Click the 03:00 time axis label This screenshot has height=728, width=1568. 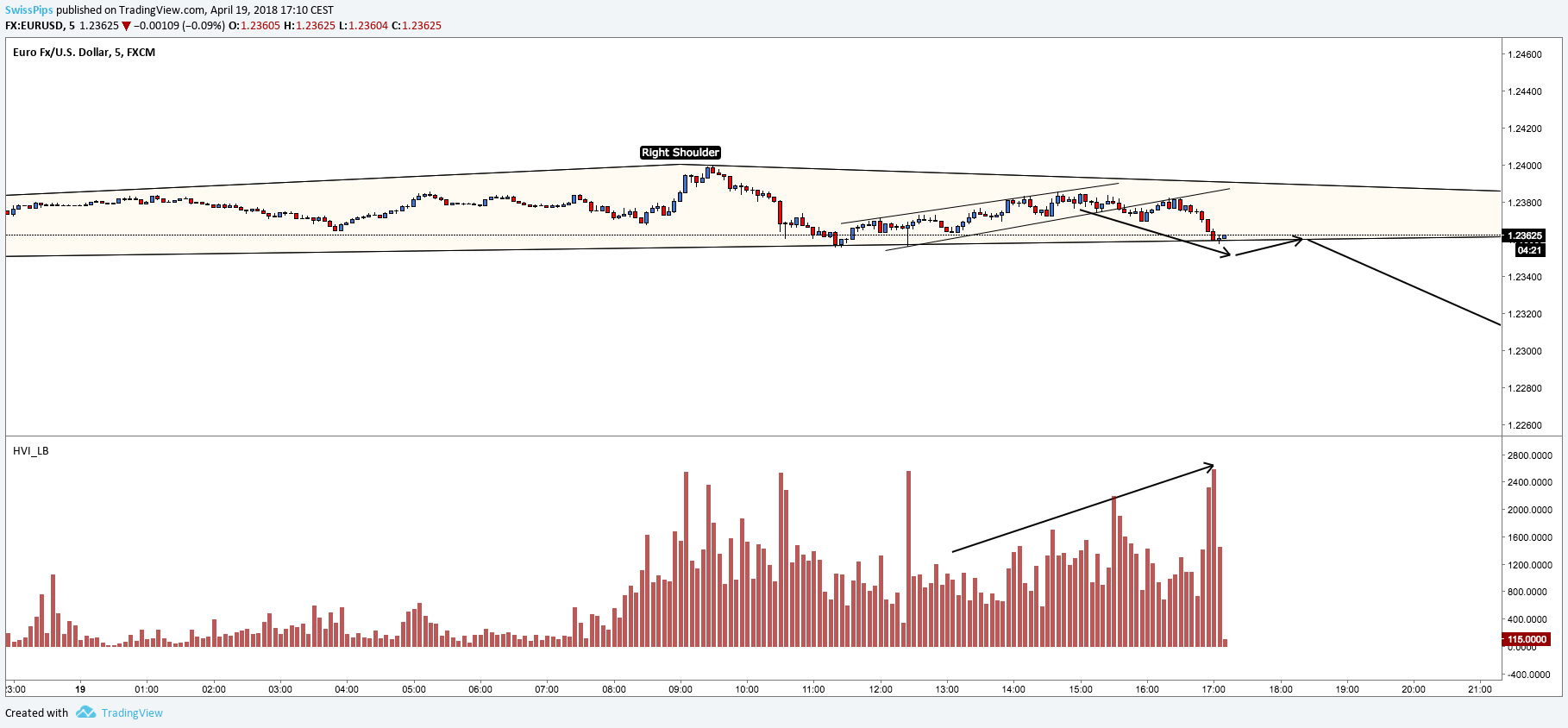pyautogui.click(x=280, y=689)
